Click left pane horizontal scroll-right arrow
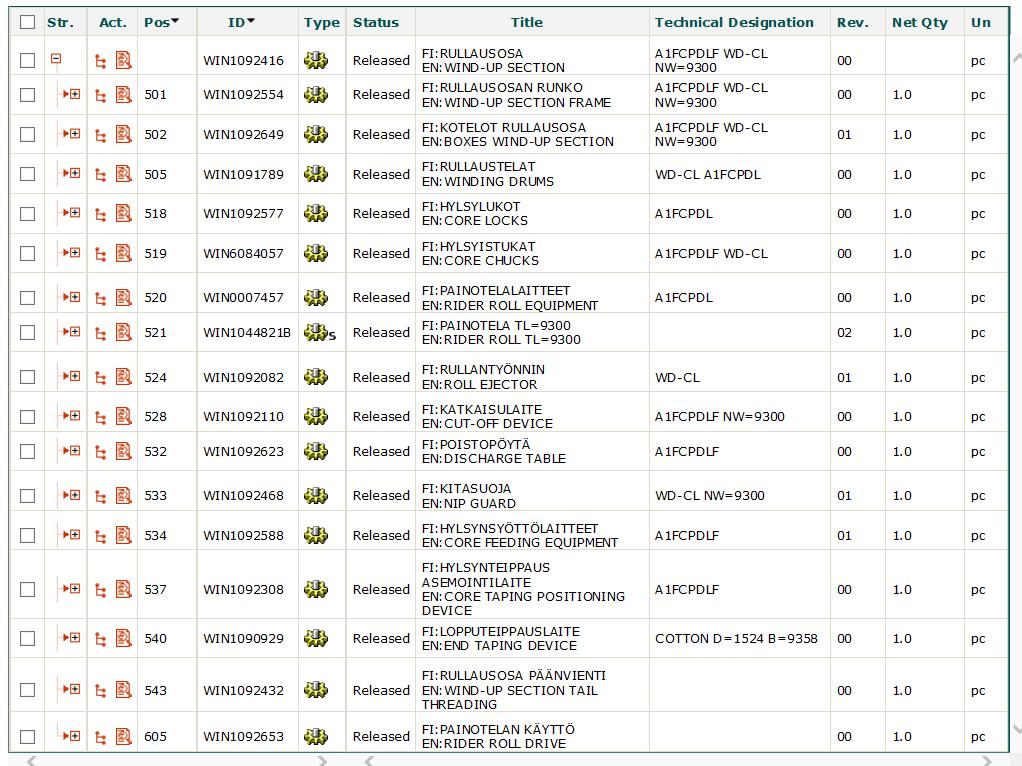 [x=321, y=760]
